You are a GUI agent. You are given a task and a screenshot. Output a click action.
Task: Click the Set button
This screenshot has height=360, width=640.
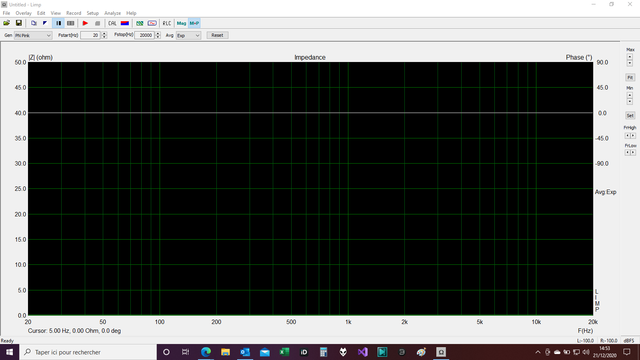pyautogui.click(x=630, y=116)
